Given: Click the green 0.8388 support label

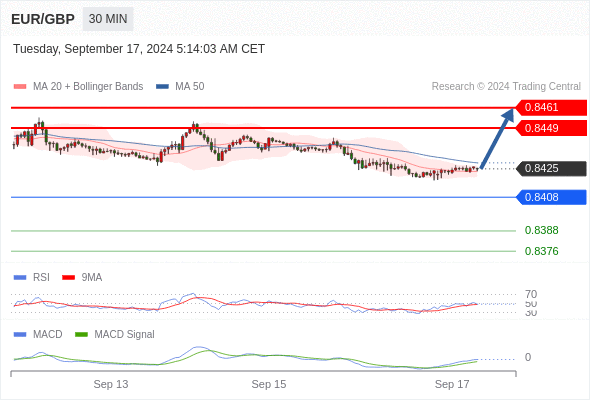Looking at the screenshot, I should coord(541,230).
